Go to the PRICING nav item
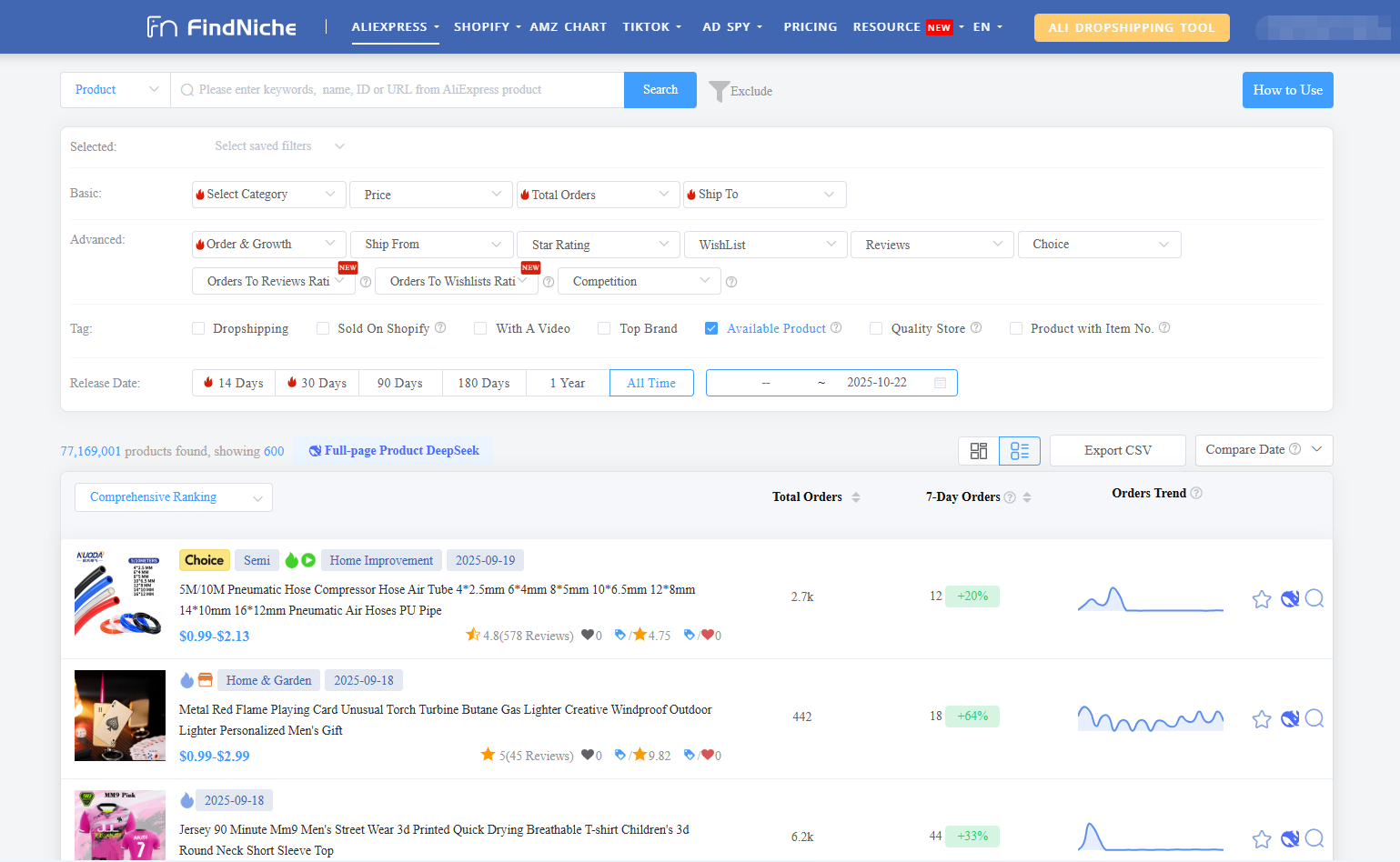The image size is (1400, 862). click(810, 27)
